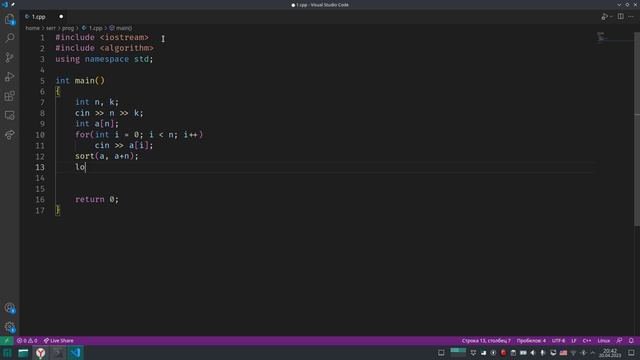Click the network Wi-Fi tray icon

coord(573,353)
